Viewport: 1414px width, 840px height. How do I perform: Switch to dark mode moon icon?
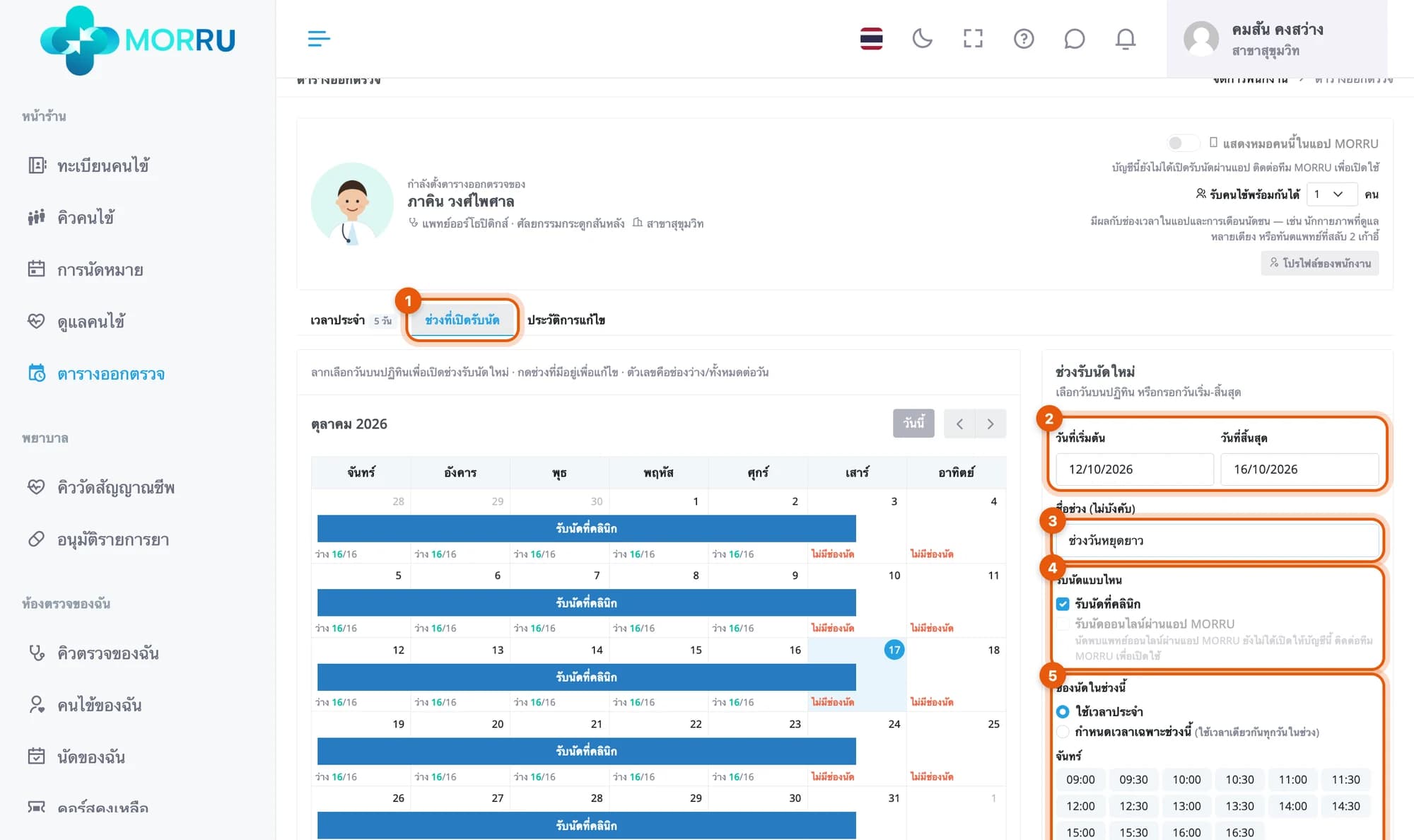[x=922, y=38]
